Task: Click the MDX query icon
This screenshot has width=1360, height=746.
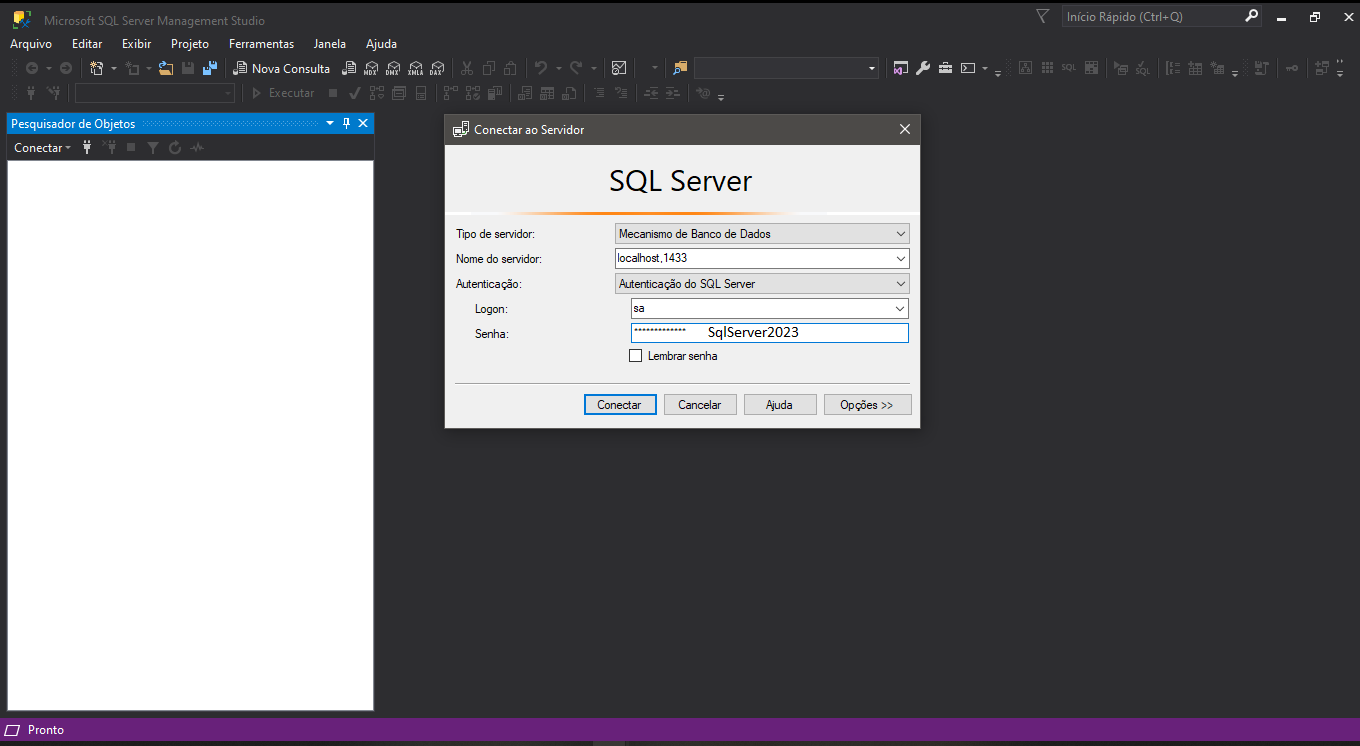Action: point(371,69)
